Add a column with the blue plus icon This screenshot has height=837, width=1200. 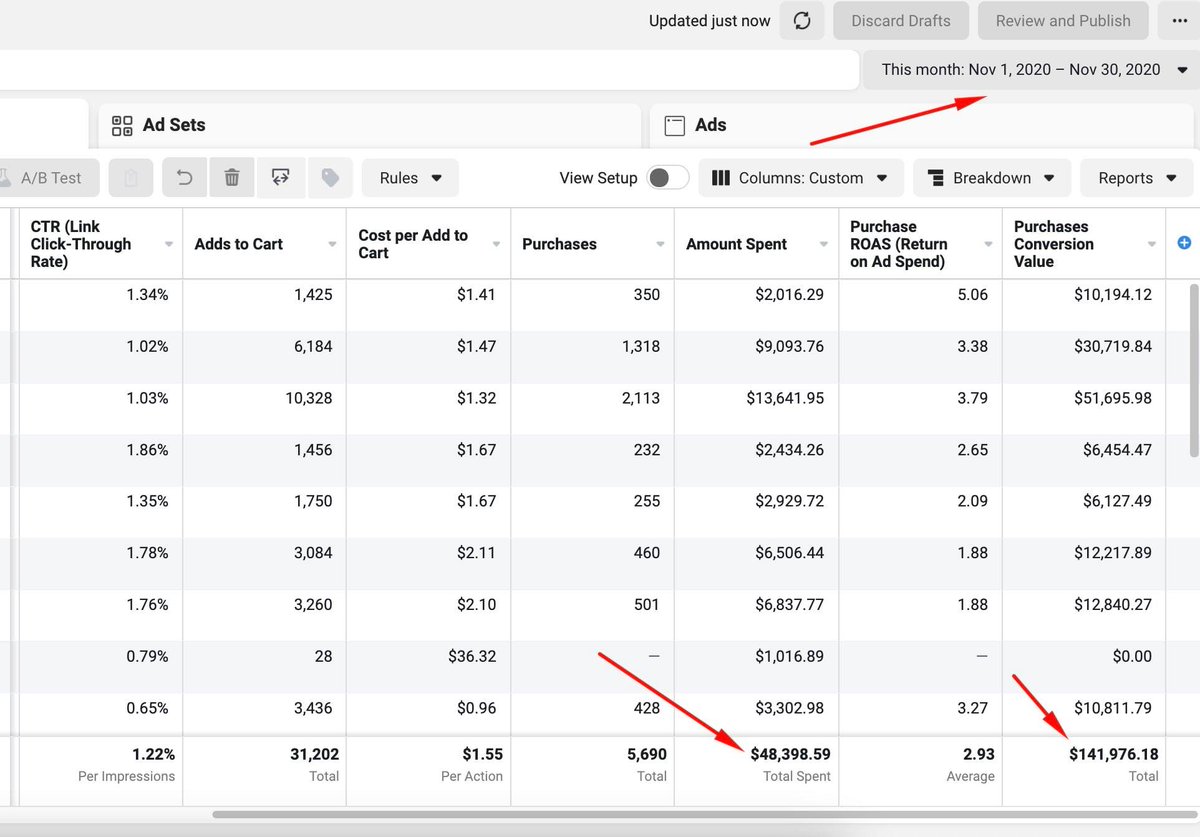click(1184, 243)
